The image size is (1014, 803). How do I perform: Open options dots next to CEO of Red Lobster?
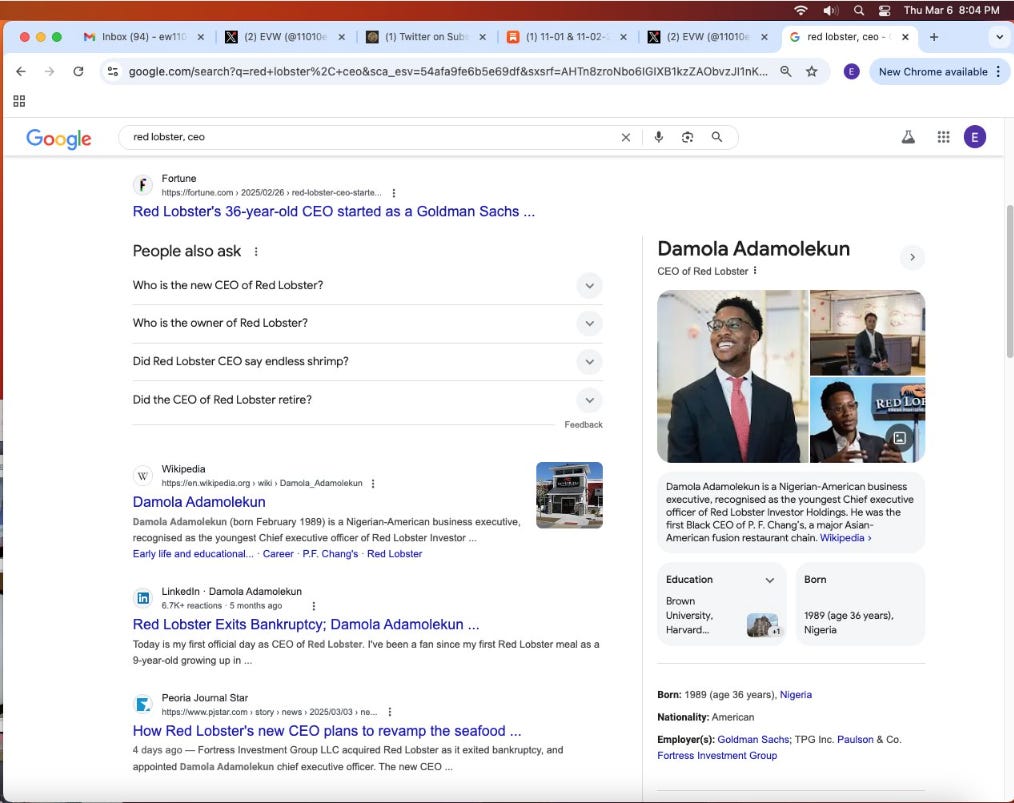coord(755,271)
